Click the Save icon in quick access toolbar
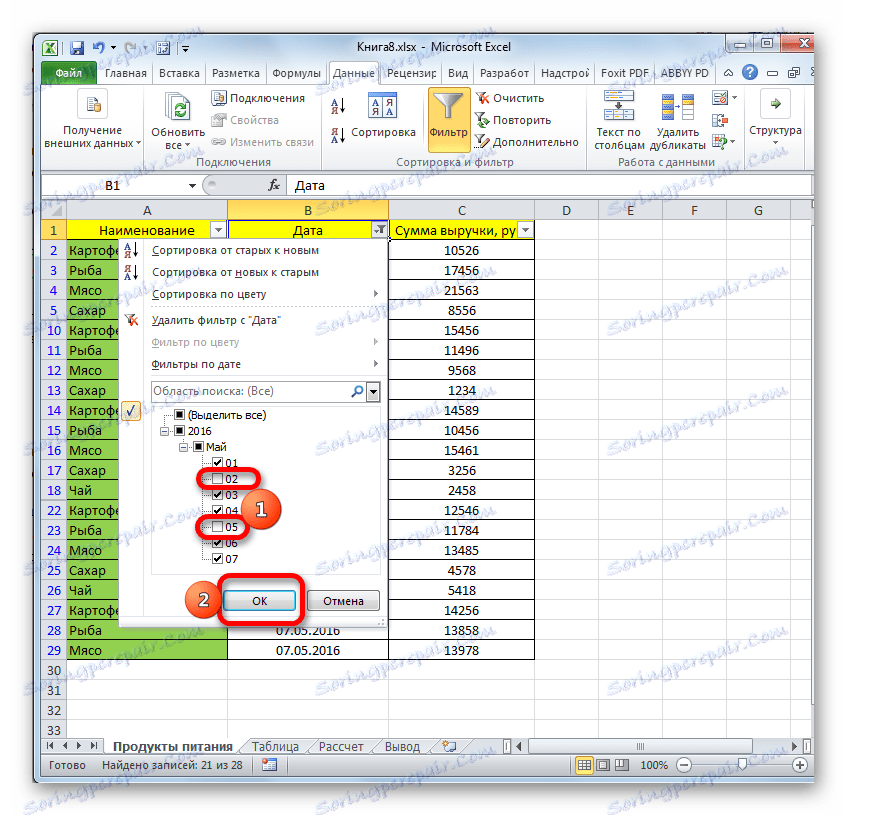This screenshot has height=815, width=872. click(76, 47)
